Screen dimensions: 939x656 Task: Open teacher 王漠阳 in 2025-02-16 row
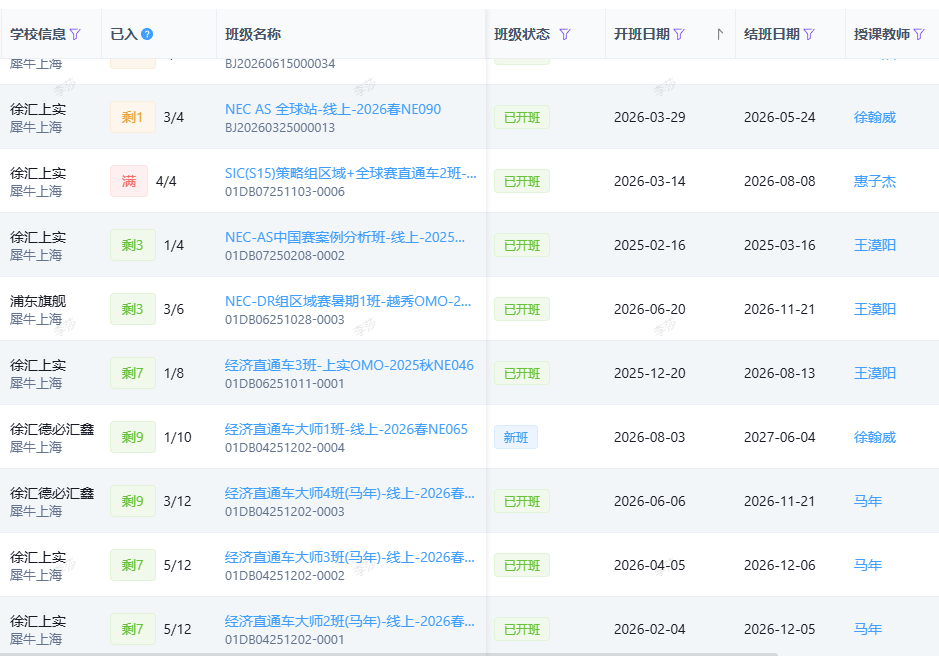(x=875, y=246)
